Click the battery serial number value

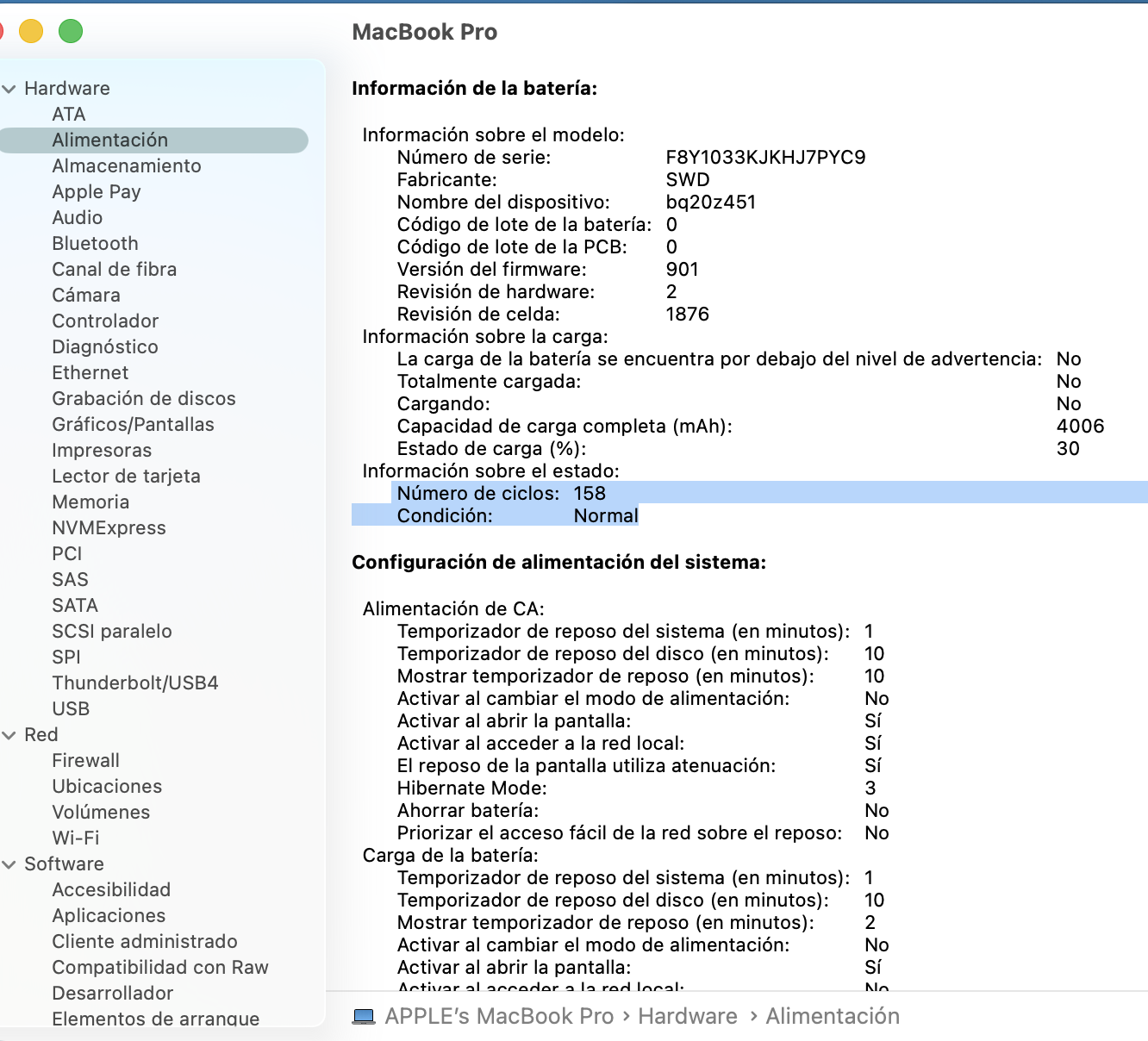pyautogui.click(x=765, y=158)
